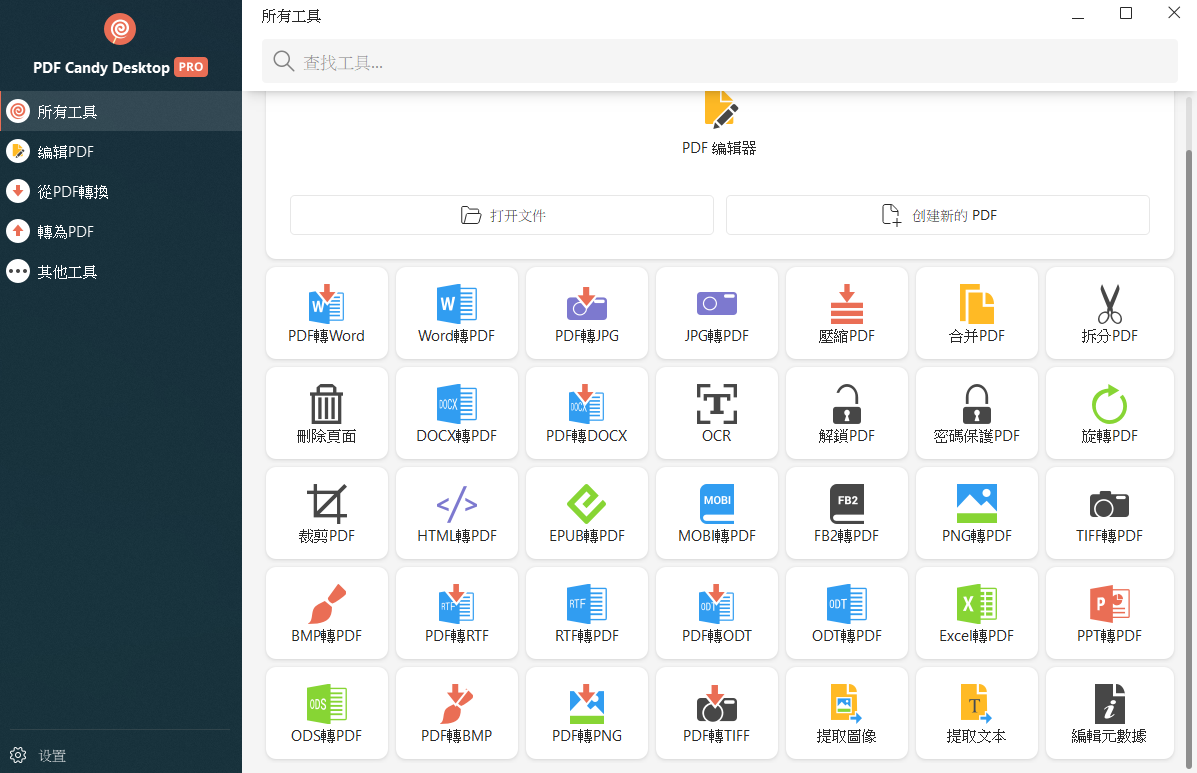Select the PPT轉PDF tool
This screenshot has width=1197, height=773.
coord(1109,613)
